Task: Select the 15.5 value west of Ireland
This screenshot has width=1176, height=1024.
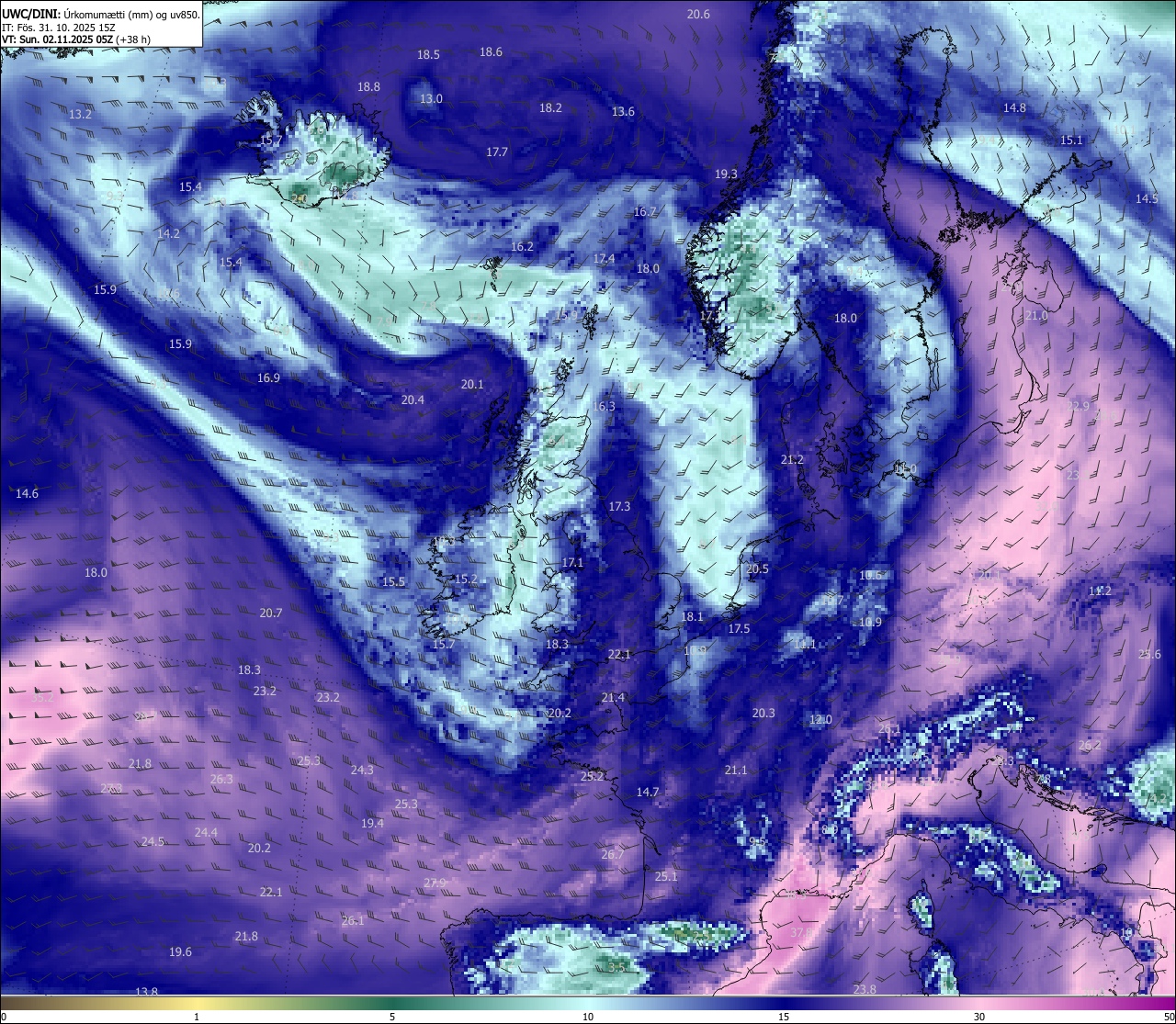Action: click(x=393, y=581)
